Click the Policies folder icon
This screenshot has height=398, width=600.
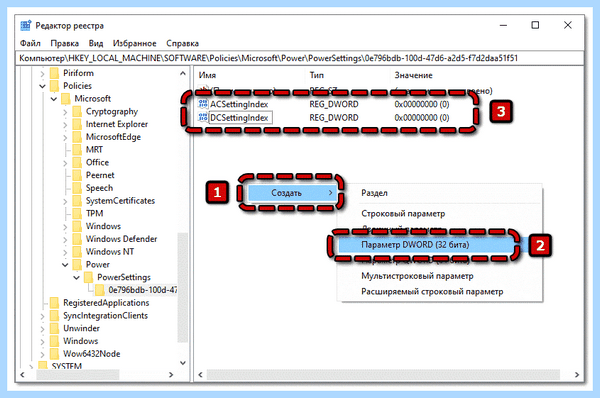click(55, 86)
